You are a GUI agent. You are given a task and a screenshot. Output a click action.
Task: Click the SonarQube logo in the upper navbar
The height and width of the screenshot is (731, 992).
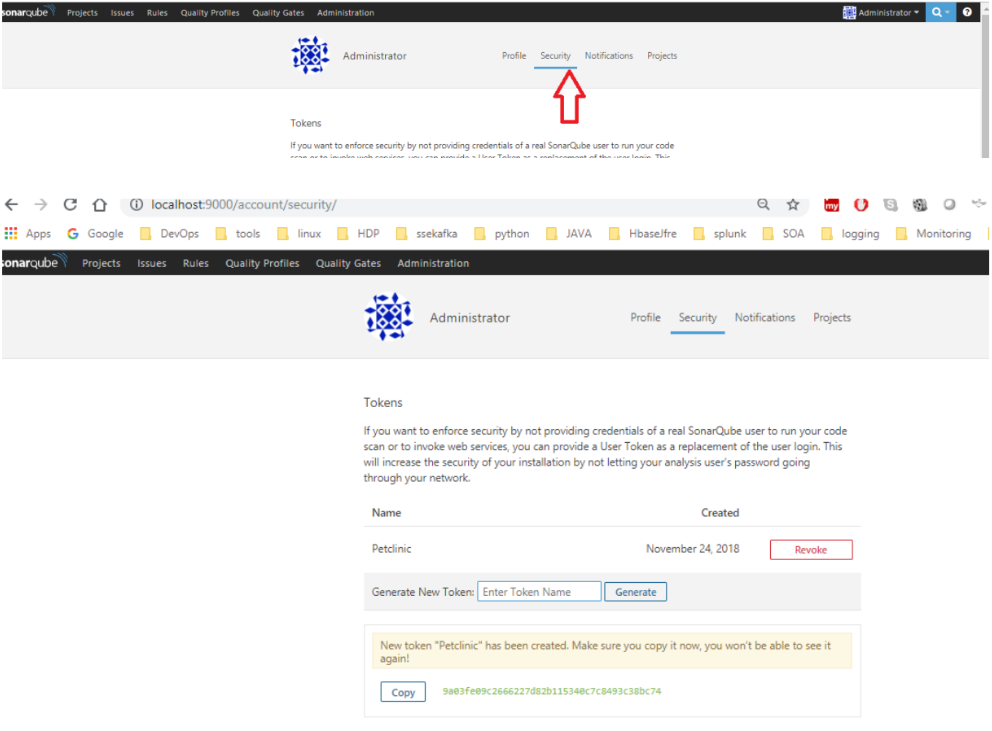pyautogui.click(x=28, y=11)
